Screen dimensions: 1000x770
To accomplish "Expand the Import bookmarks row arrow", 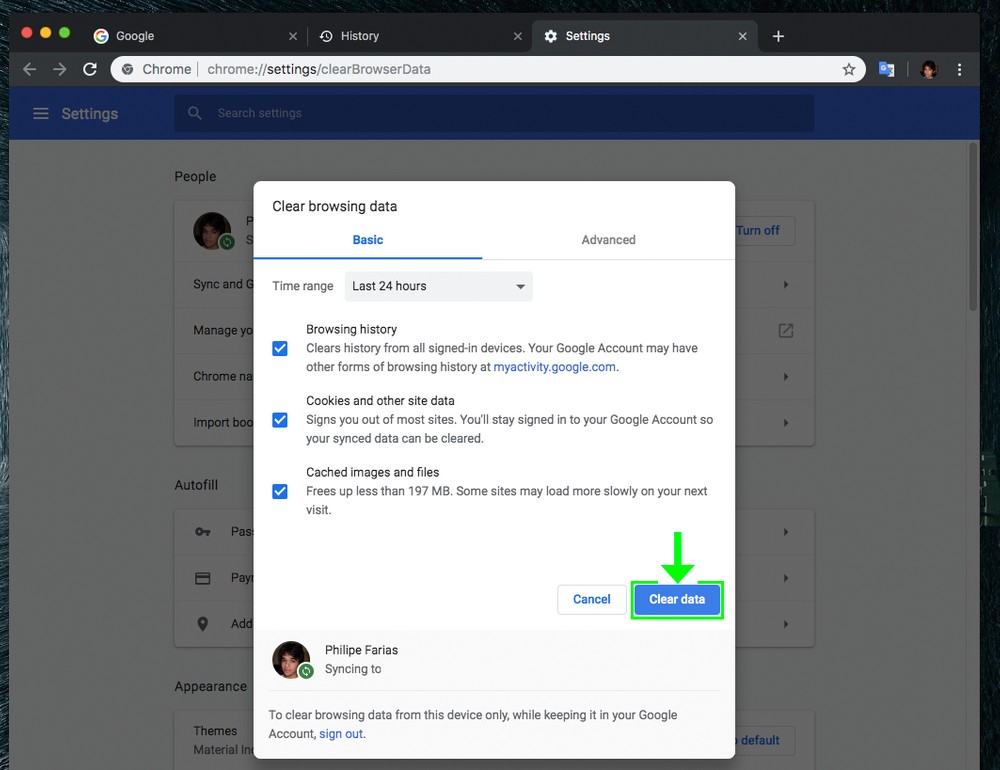I will pyautogui.click(x=786, y=422).
